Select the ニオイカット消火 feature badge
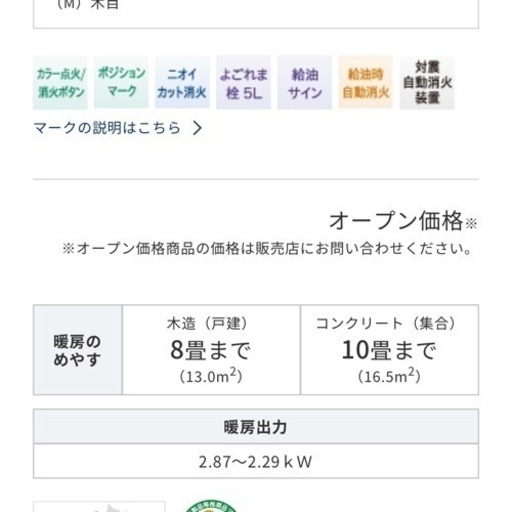Viewport: 512px width, 512px height. pos(182,82)
